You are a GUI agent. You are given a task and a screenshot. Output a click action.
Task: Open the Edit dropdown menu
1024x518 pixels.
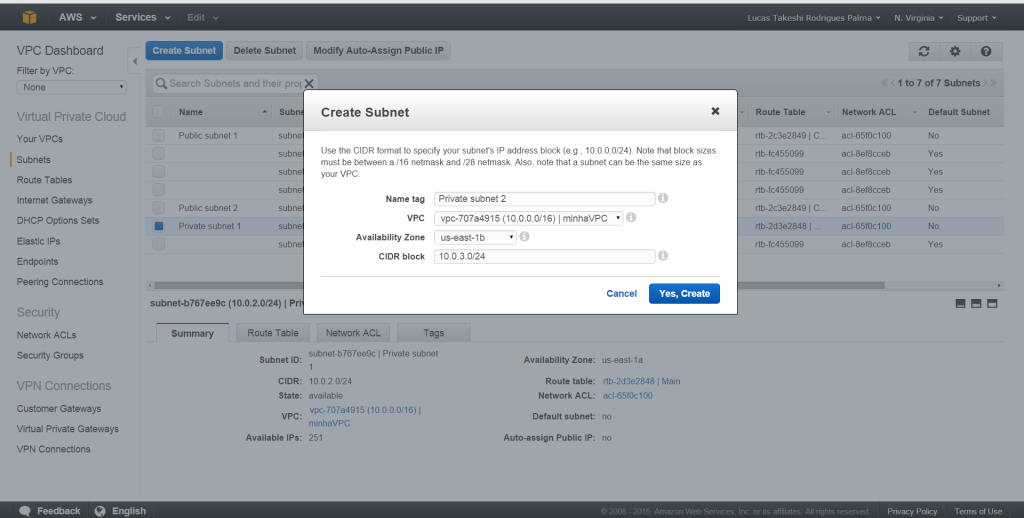(202, 18)
